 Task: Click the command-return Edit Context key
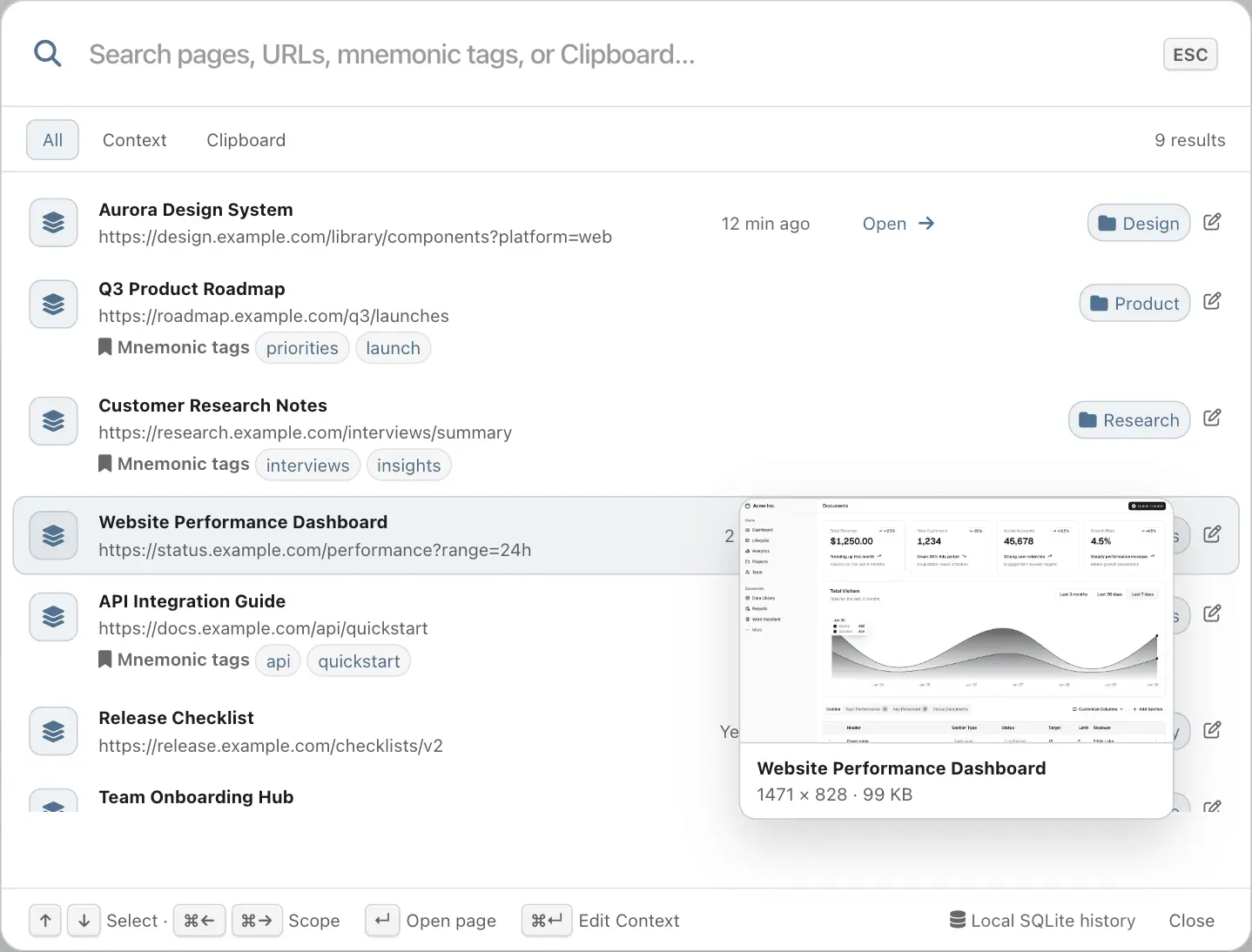click(x=547, y=921)
